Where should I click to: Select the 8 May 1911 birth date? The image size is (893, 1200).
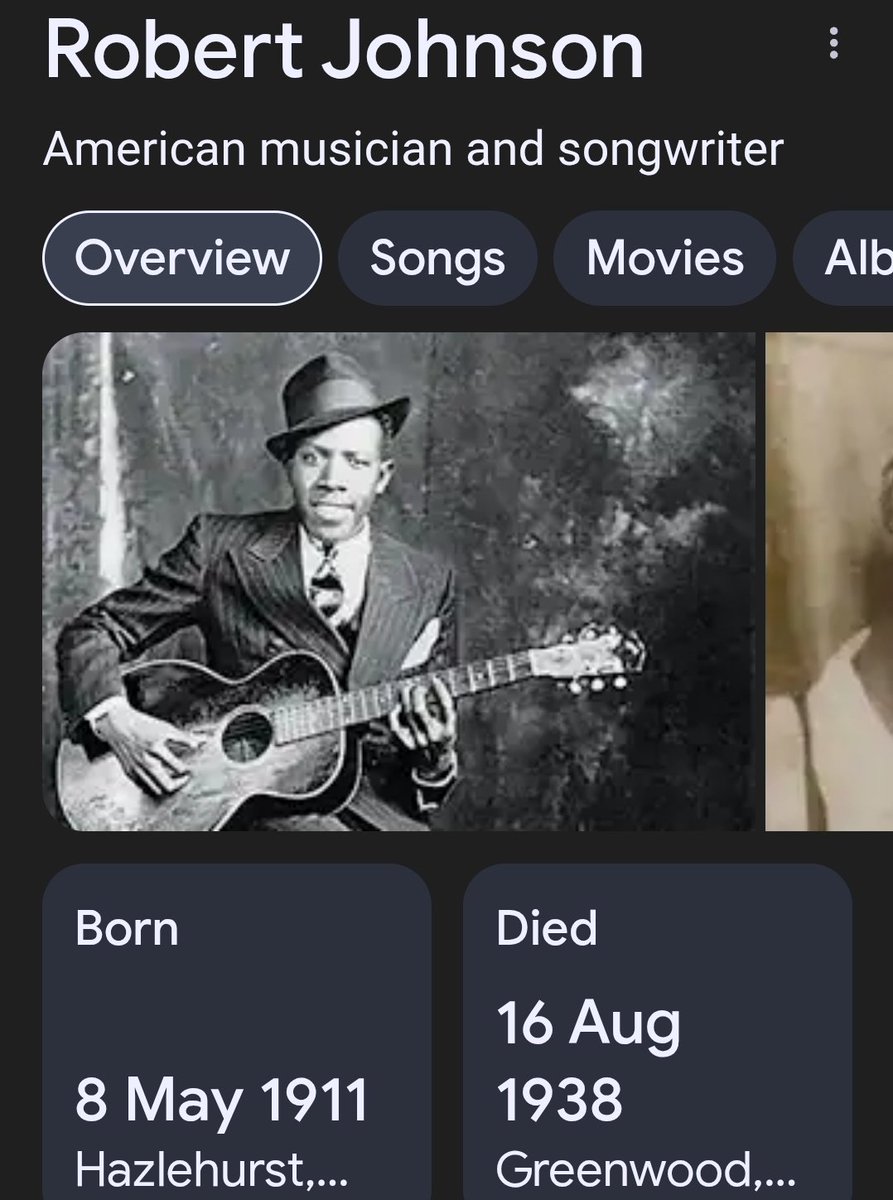coord(222,1100)
